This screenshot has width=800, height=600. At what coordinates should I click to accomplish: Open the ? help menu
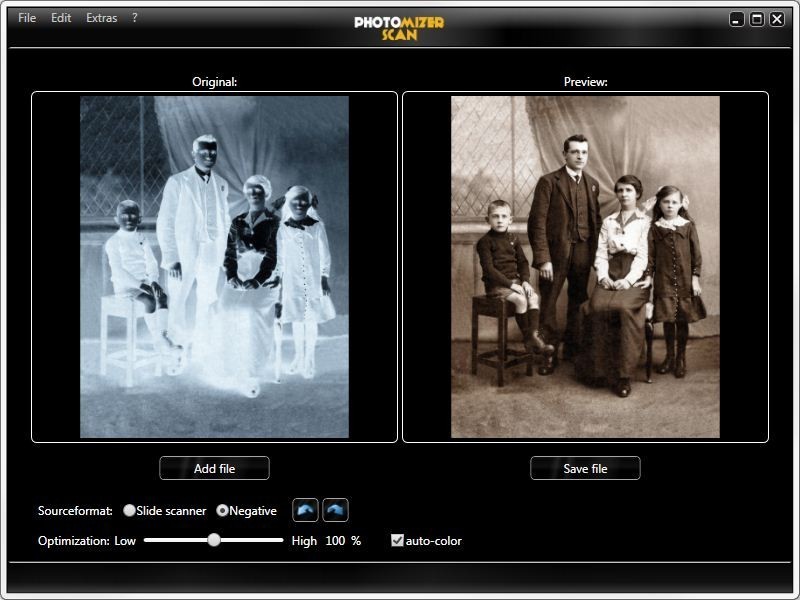tap(135, 18)
